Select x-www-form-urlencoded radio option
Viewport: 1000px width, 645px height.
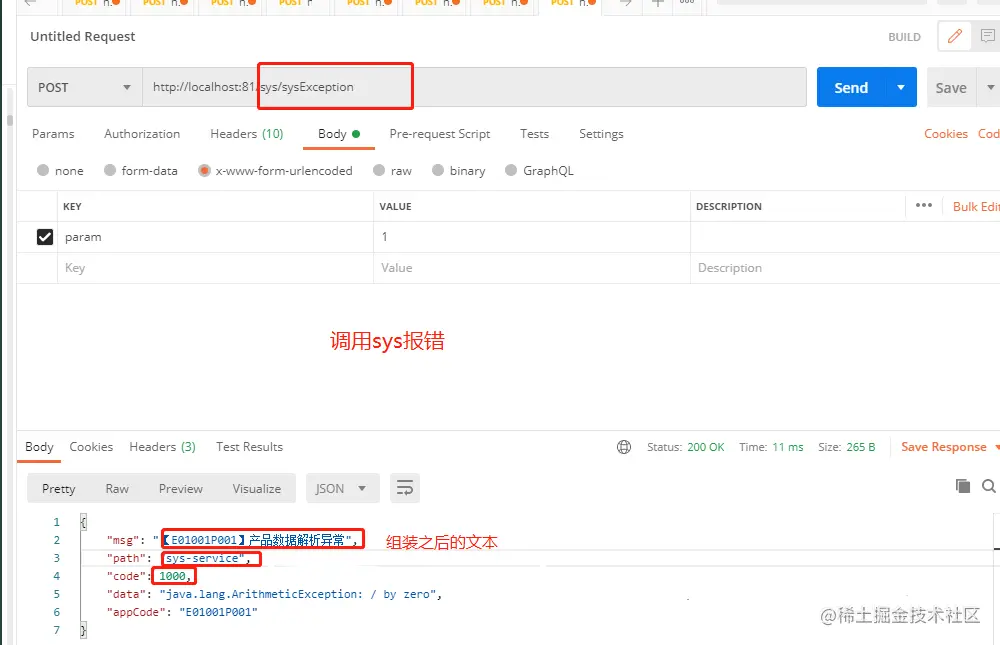pos(204,170)
